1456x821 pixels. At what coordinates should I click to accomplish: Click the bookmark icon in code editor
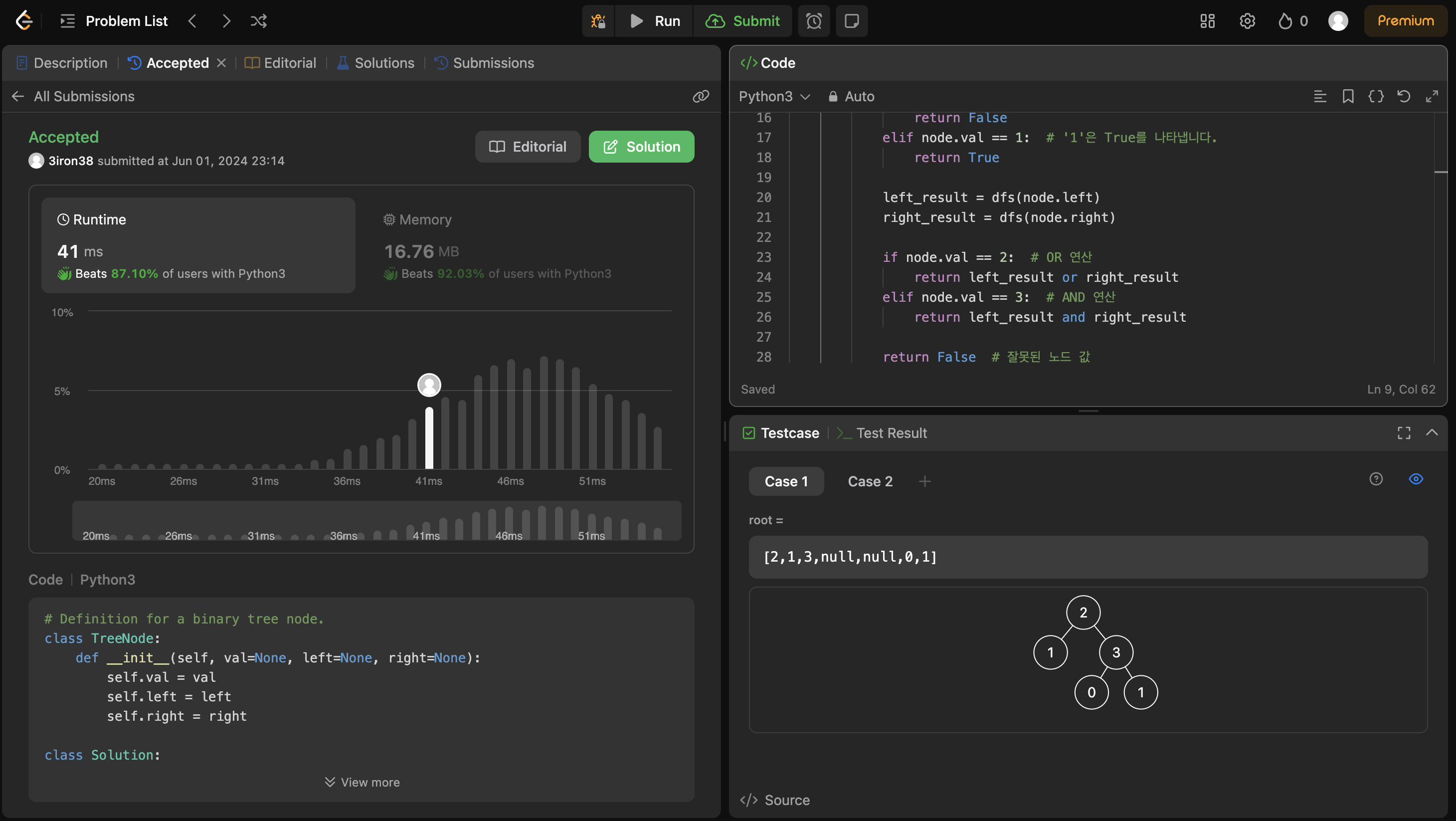pos(1348,96)
